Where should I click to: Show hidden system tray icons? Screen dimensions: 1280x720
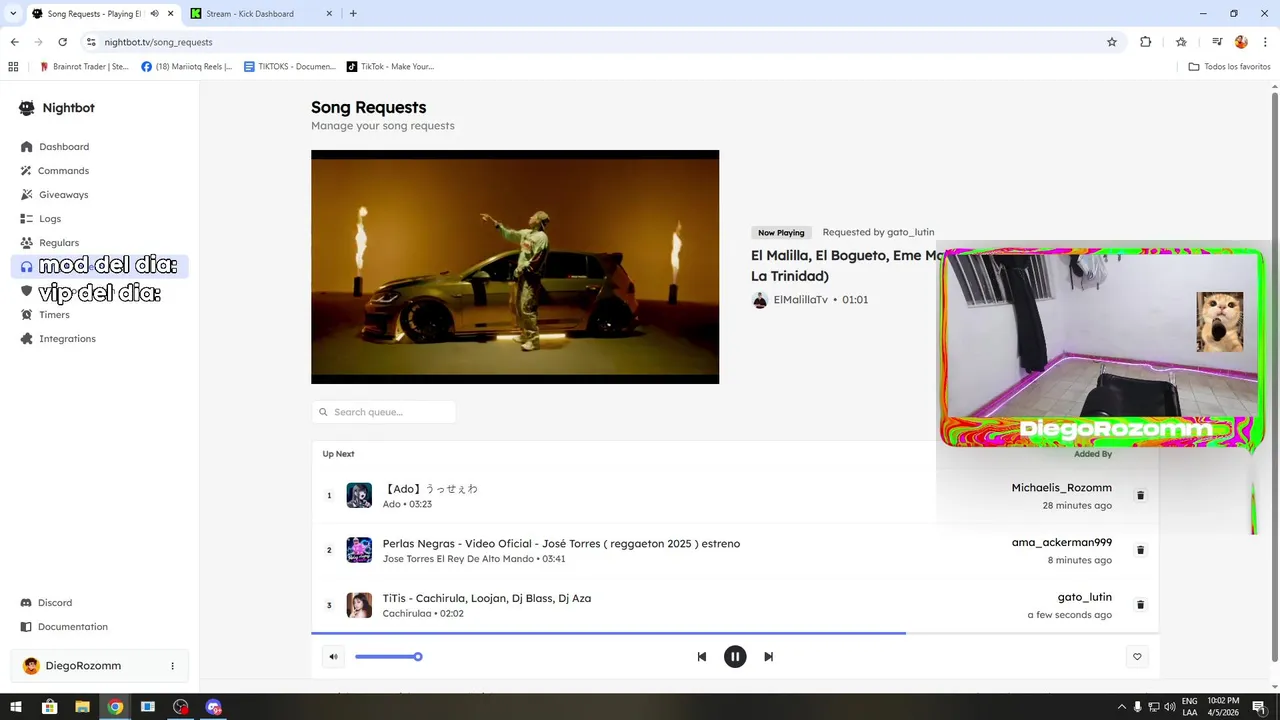[x=1121, y=707]
